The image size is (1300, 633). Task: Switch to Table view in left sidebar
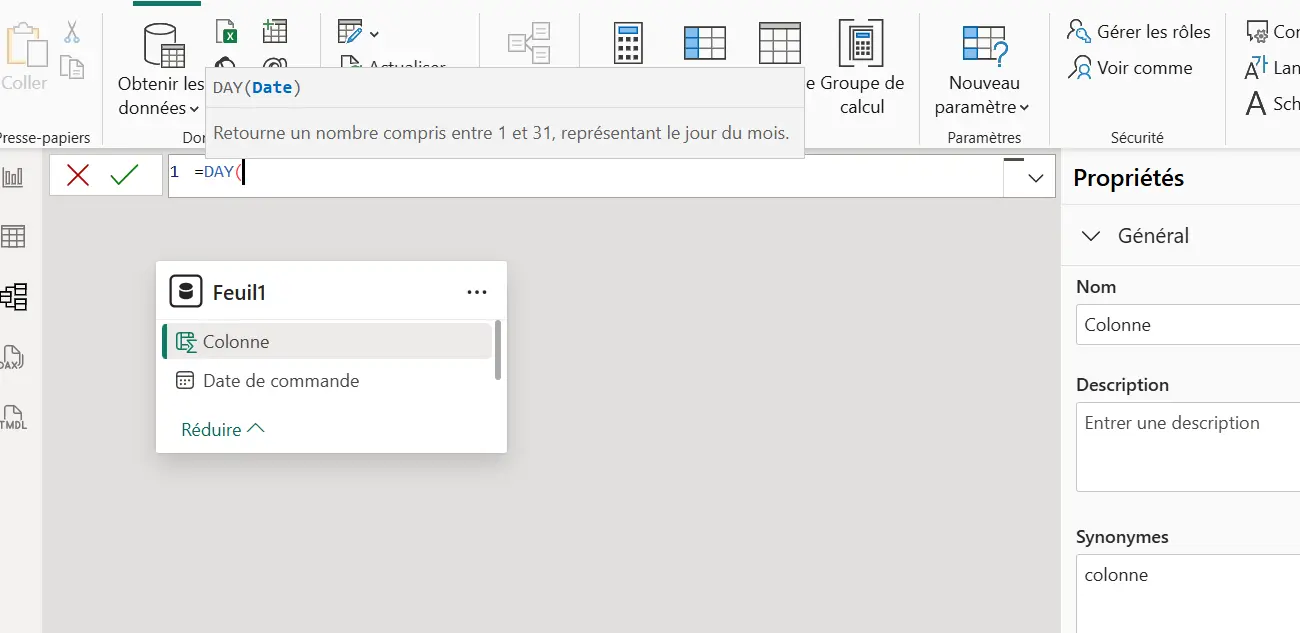click(14, 237)
